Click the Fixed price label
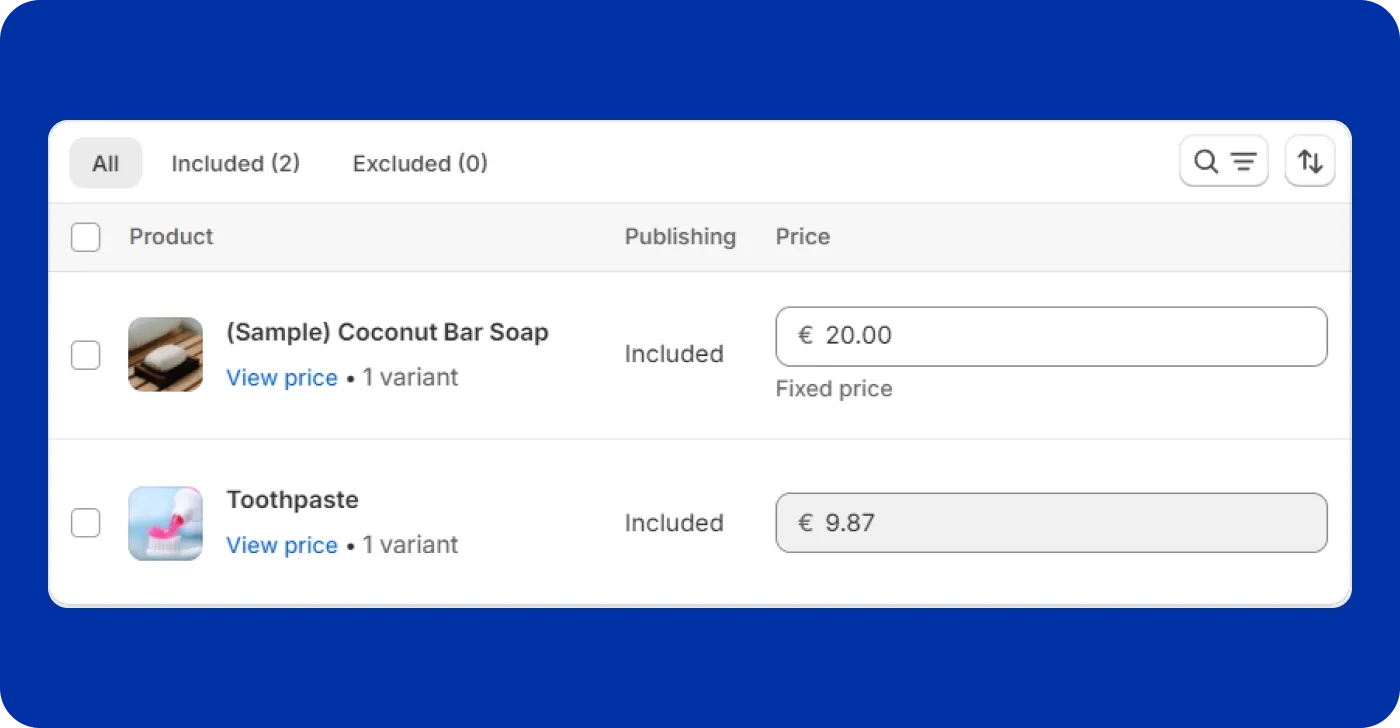Image resolution: width=1400 pixels, height=728 pixels. 834,389
